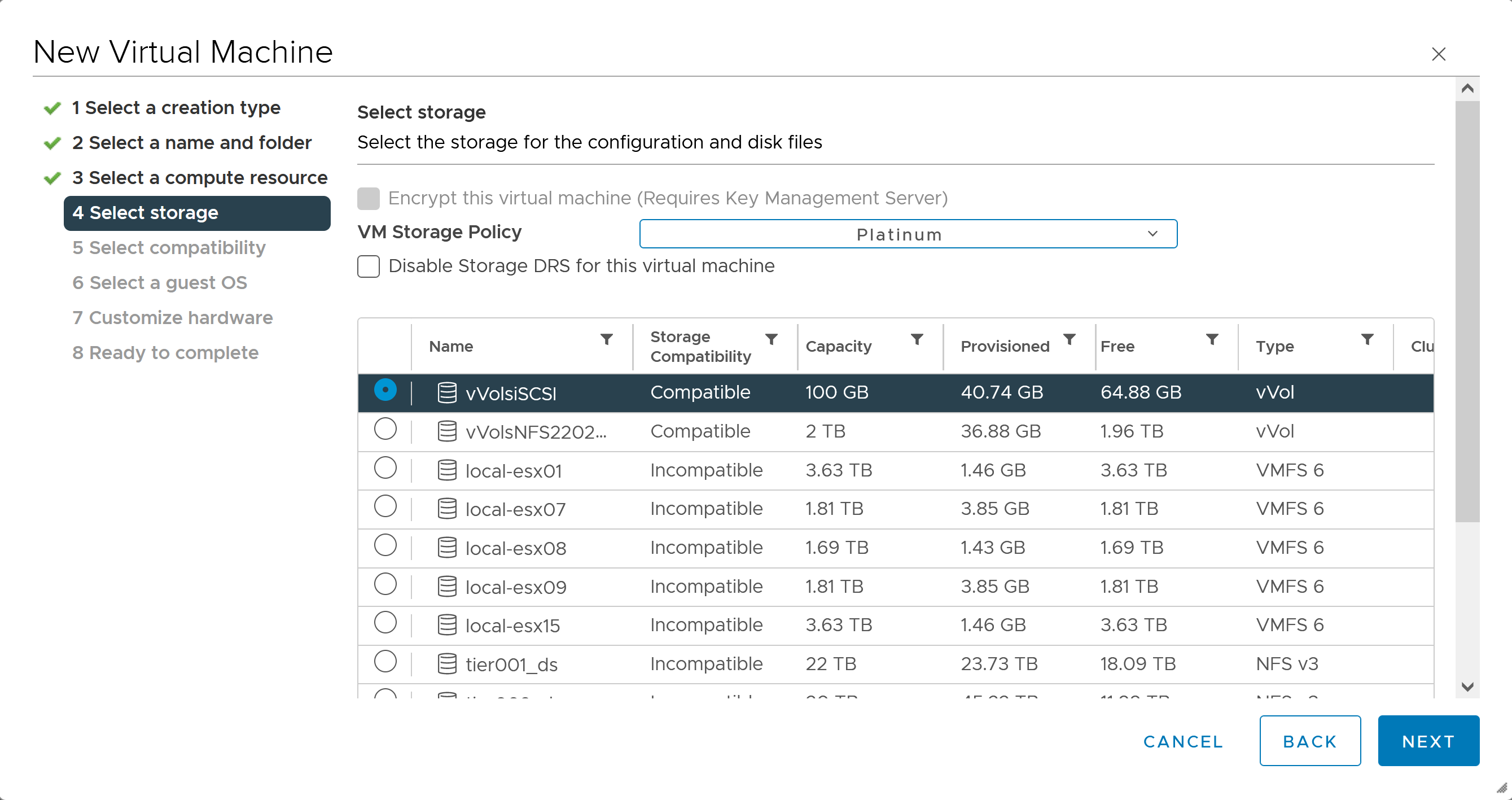1512x800 pixels.
Task: Click CANCEL to abort the wizard
Action: [1183, 741]
